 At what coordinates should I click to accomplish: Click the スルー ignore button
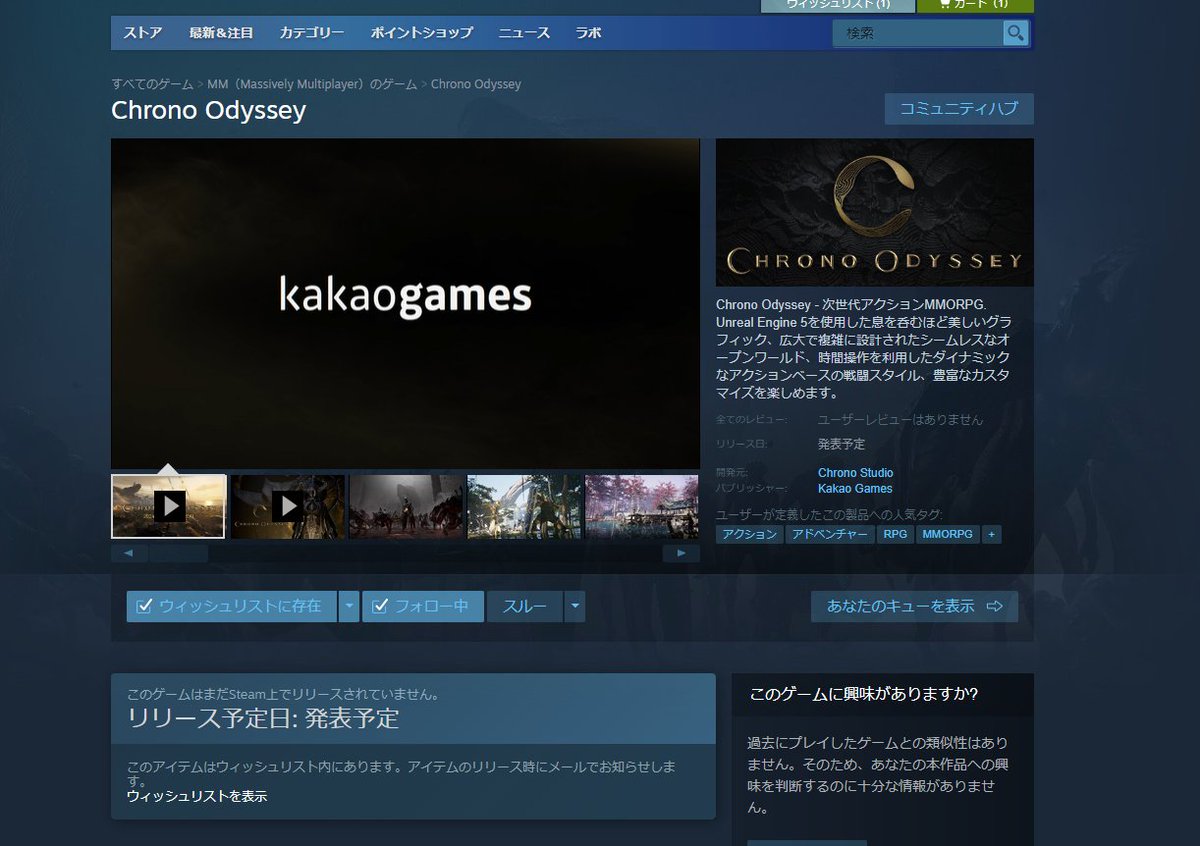[524, 606]
